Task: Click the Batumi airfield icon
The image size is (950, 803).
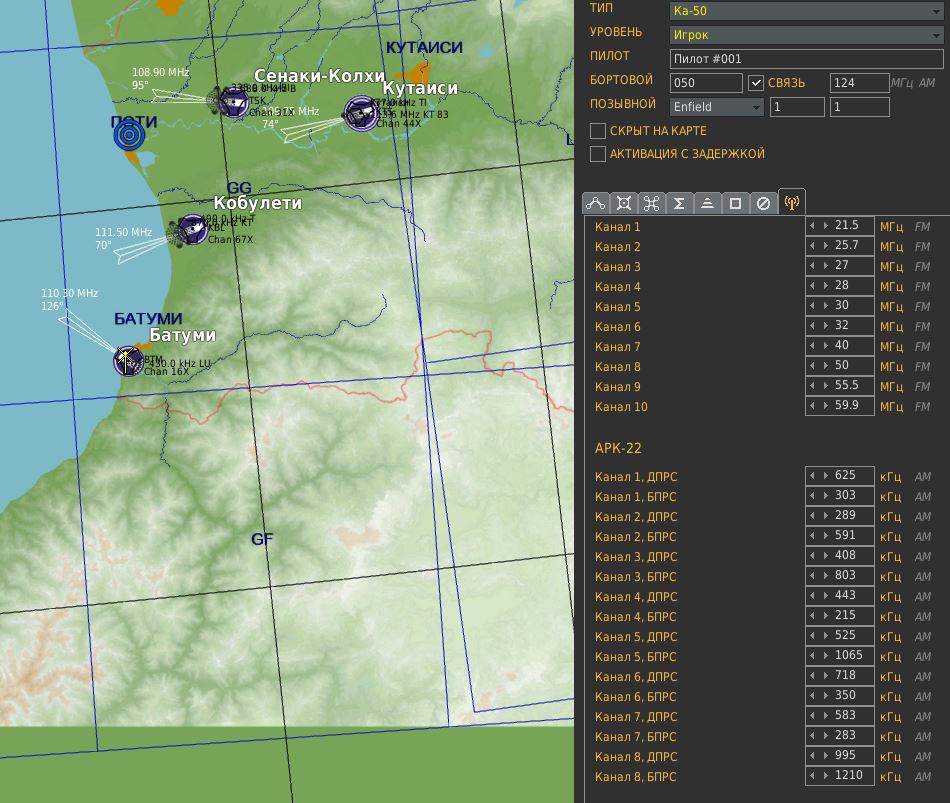Action: click(x=128, y=361)
